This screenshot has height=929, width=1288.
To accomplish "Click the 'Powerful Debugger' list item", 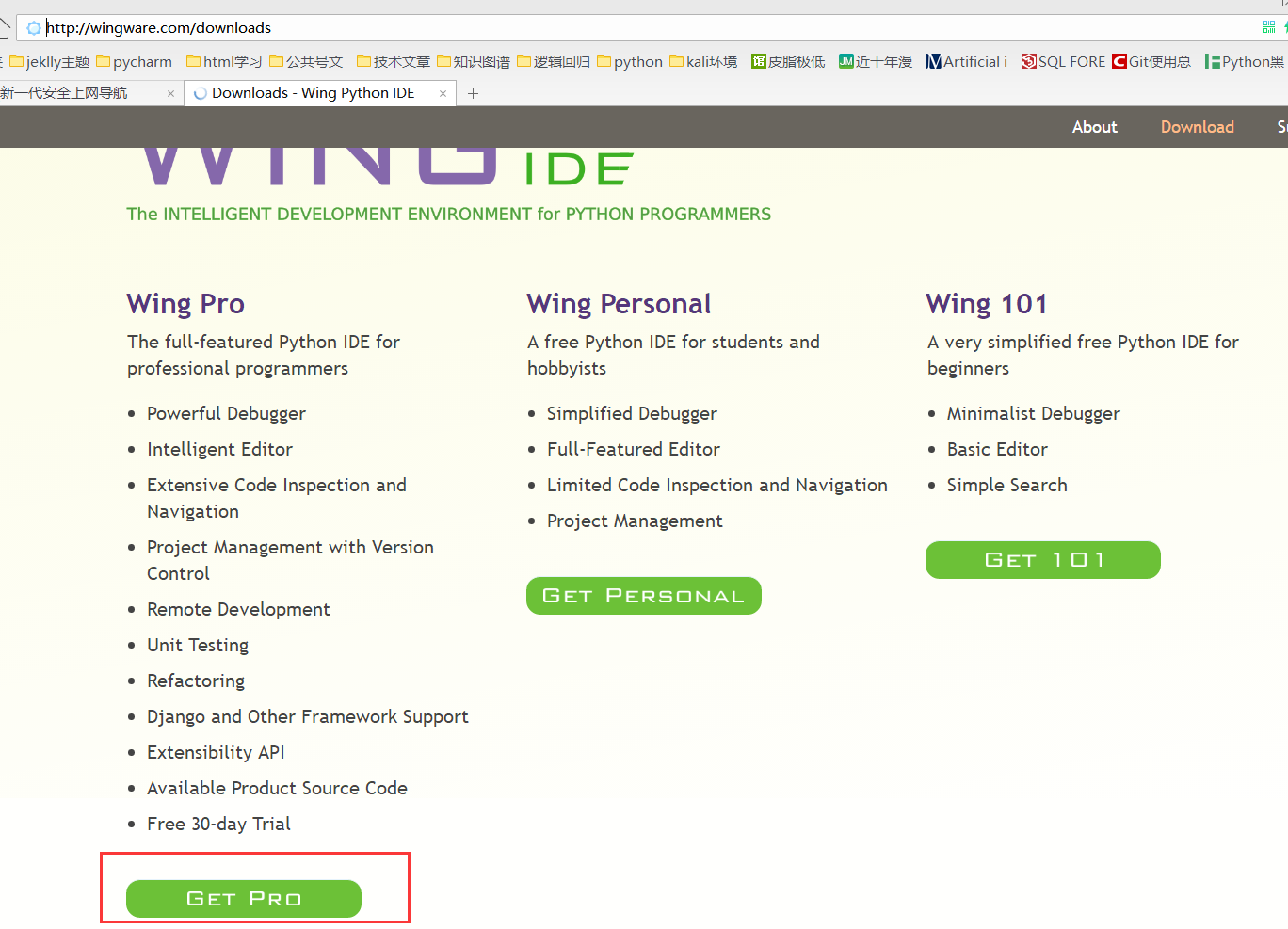I will (226, 413).
